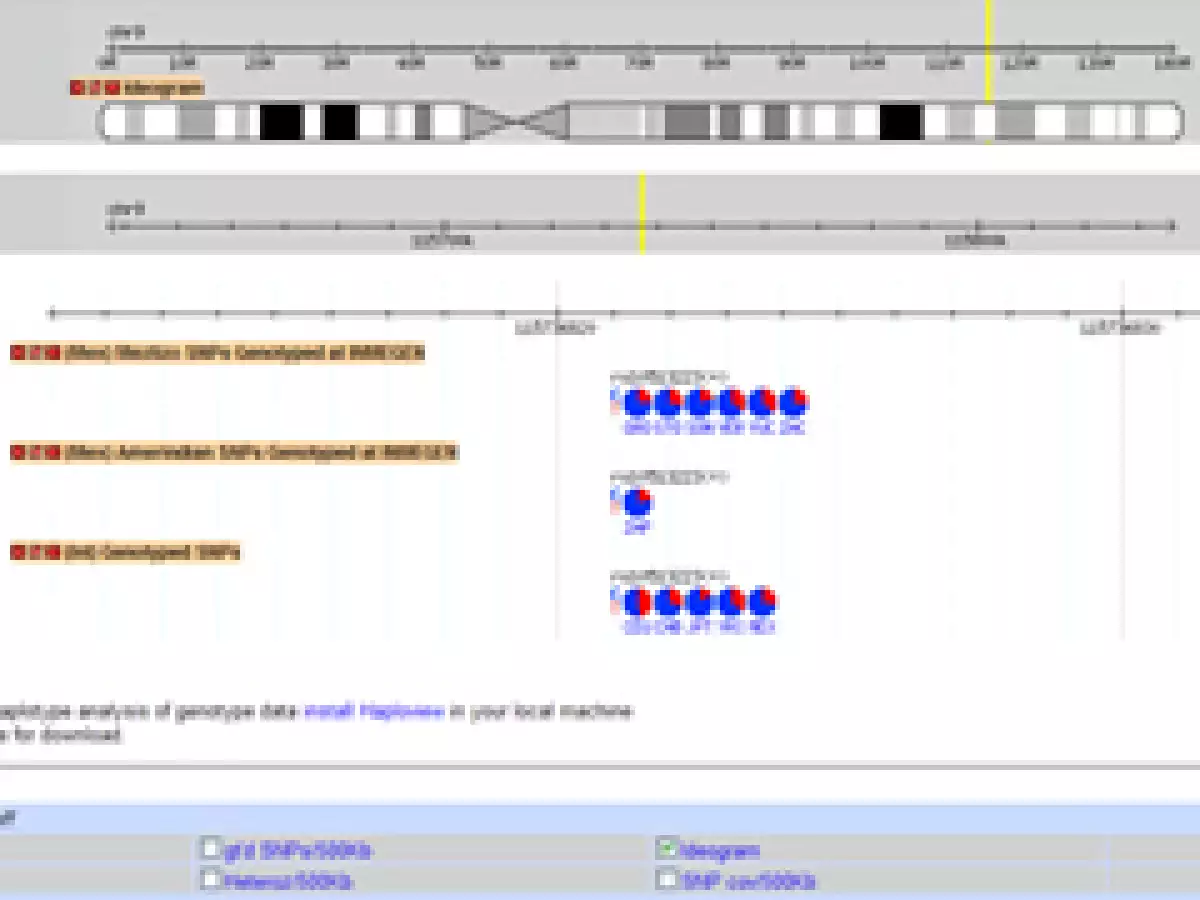
Task: Click first SNP pie chart in Mestizo track
Action: [x=636, y=403]
